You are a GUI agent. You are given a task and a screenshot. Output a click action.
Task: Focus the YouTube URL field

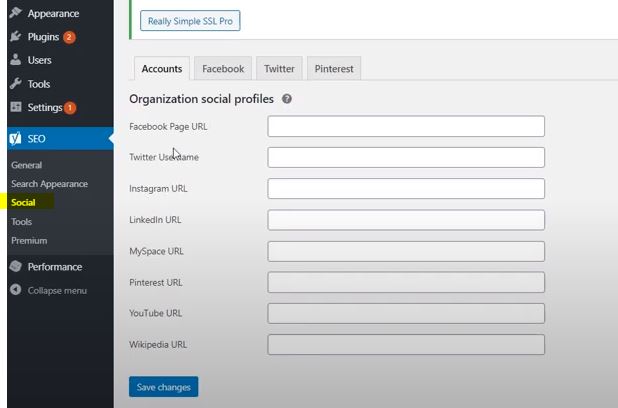(406, 313)
